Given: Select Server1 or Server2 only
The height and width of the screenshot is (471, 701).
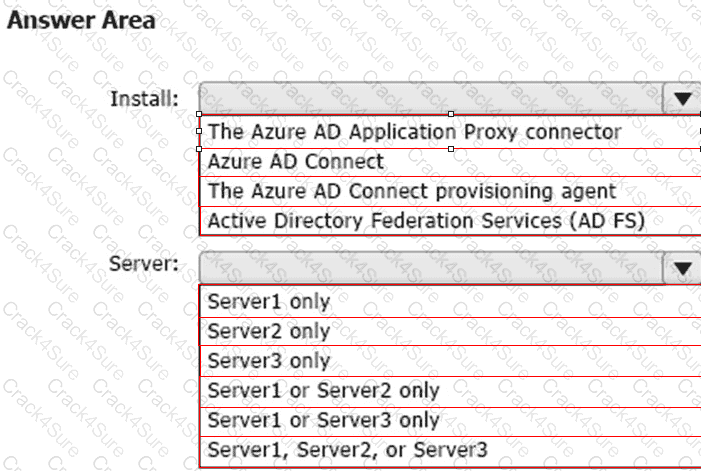Looking at the screenshot, I should pyautogui.click(x=323, y=390).
